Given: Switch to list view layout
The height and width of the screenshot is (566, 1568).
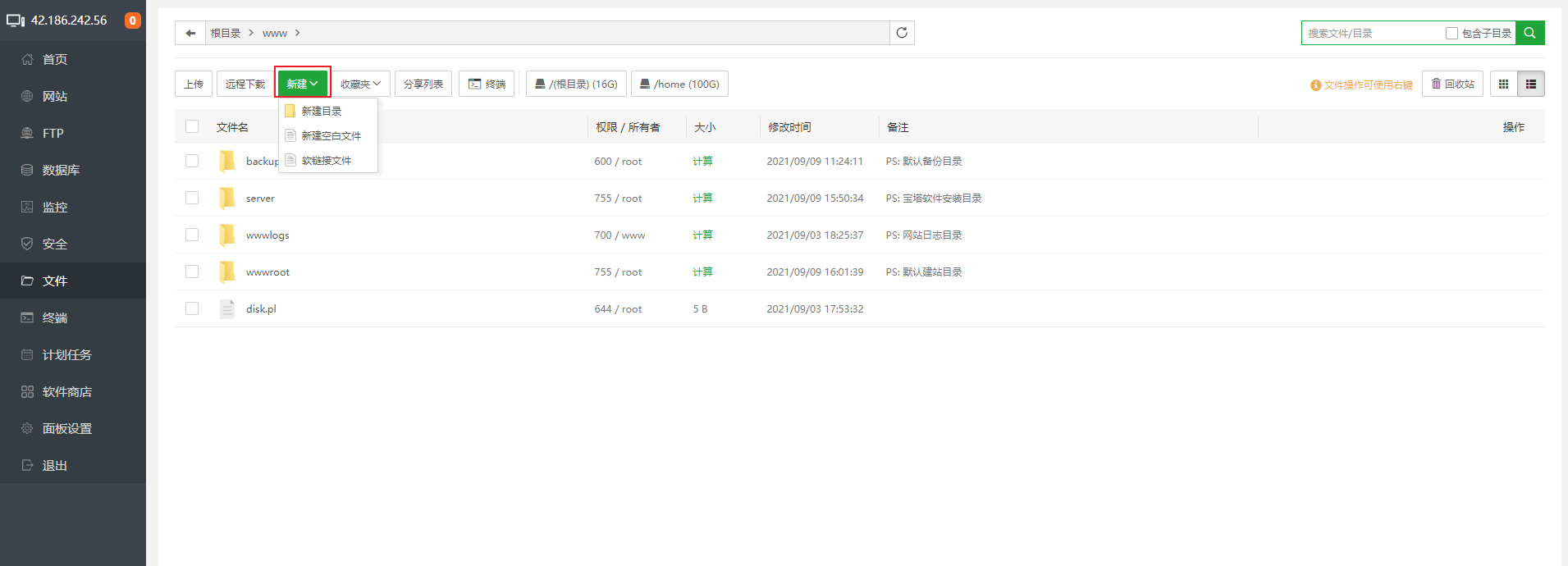Looking at the screenshot, I should pyautogui.click(x=1531, y=84).
